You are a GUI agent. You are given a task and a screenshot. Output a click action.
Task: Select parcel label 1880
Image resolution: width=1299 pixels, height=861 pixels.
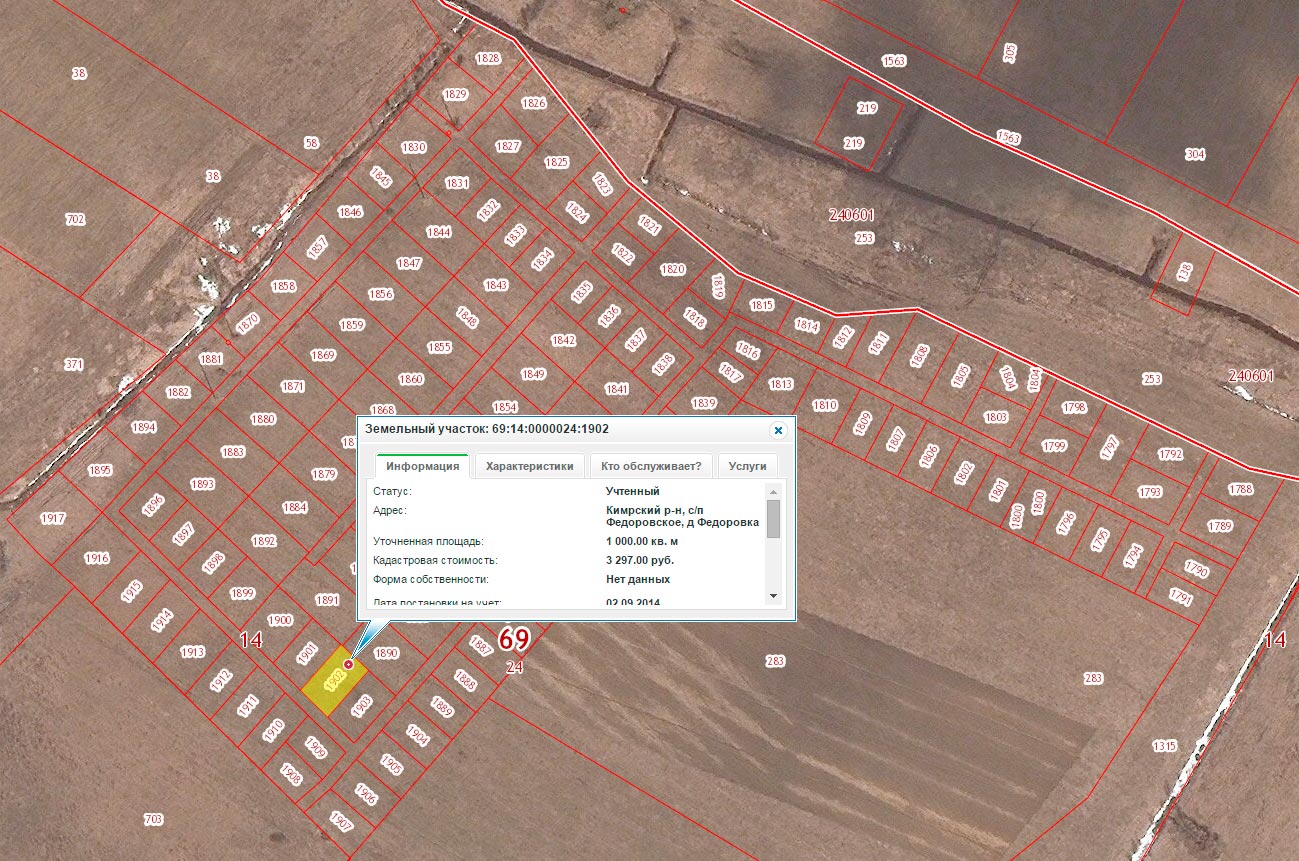point(263,419)
